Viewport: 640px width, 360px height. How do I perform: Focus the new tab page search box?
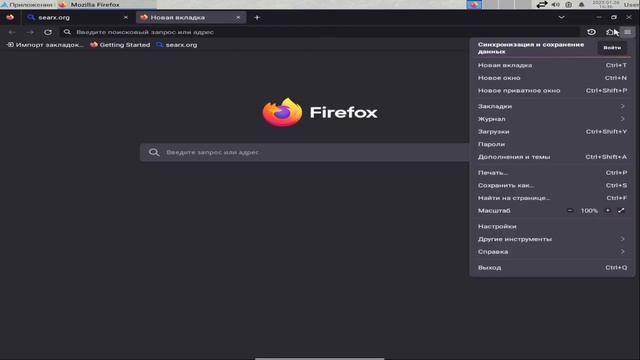304,152
